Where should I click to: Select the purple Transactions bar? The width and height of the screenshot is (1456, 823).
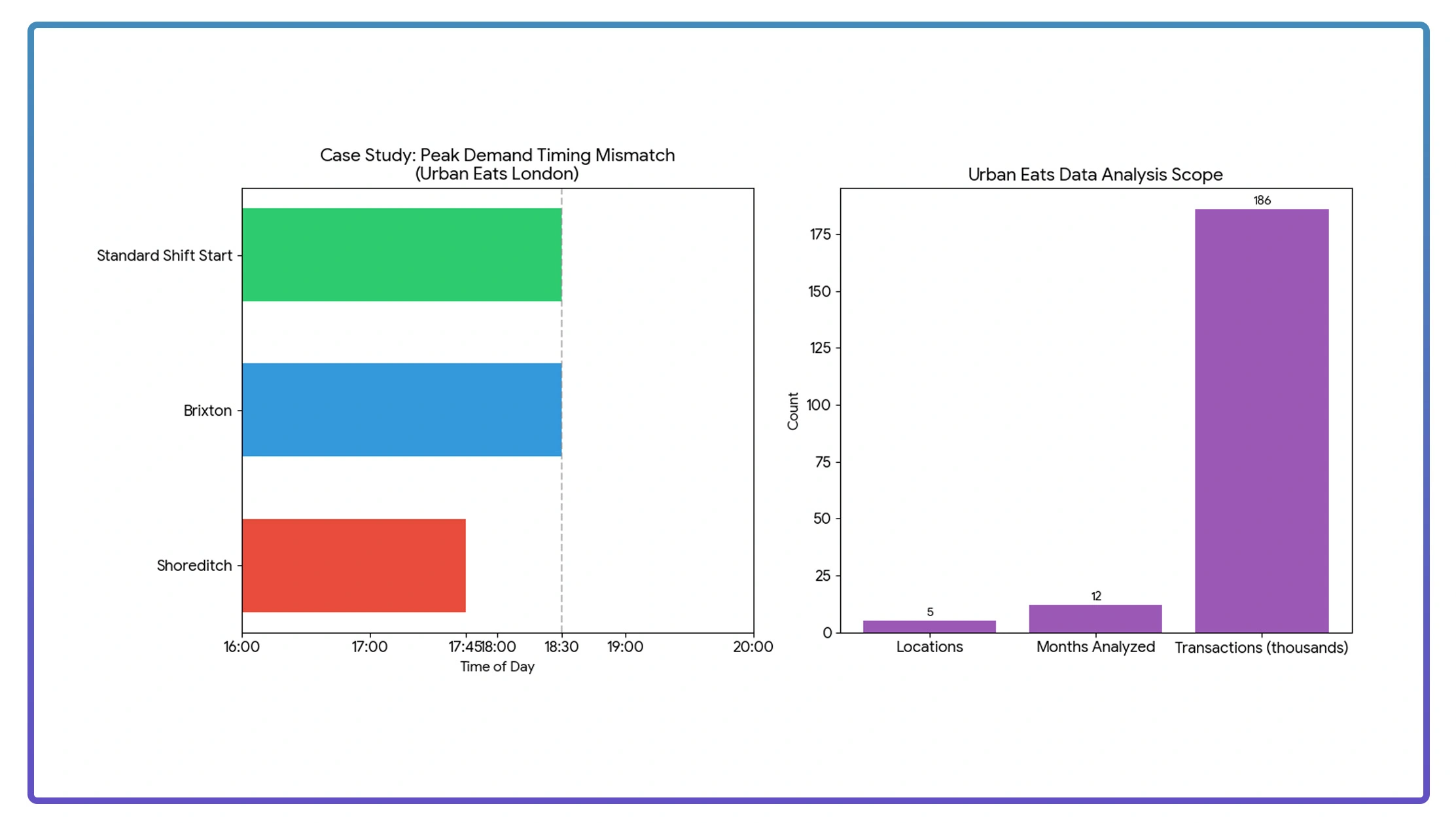tap(1260, 419)
